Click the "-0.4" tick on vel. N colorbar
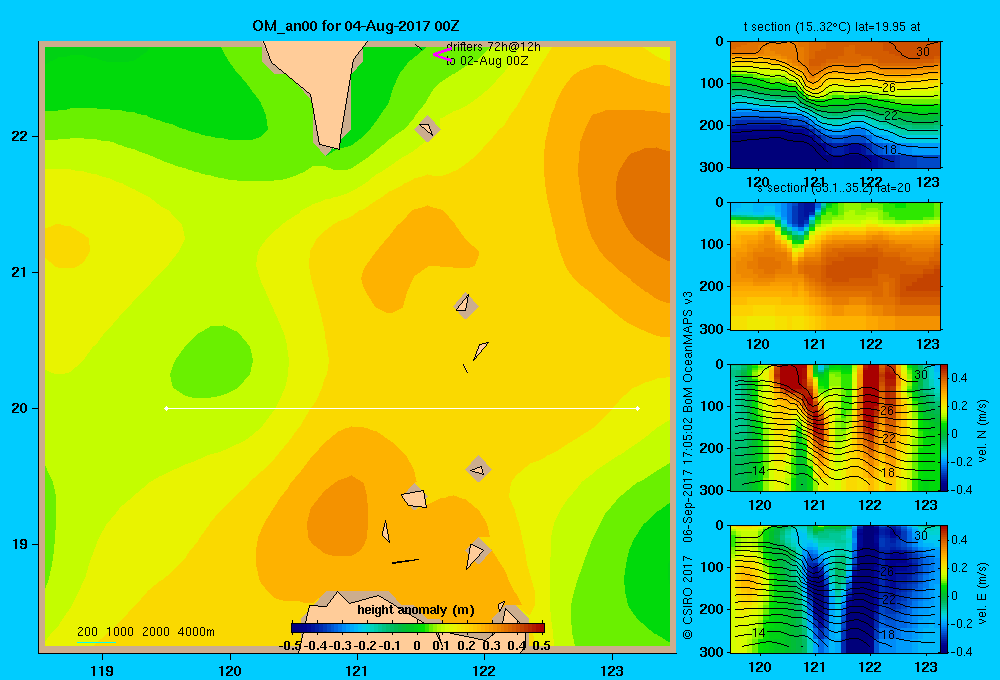The height and width of the screenshot is (680, 1000). tap(960, 490)
